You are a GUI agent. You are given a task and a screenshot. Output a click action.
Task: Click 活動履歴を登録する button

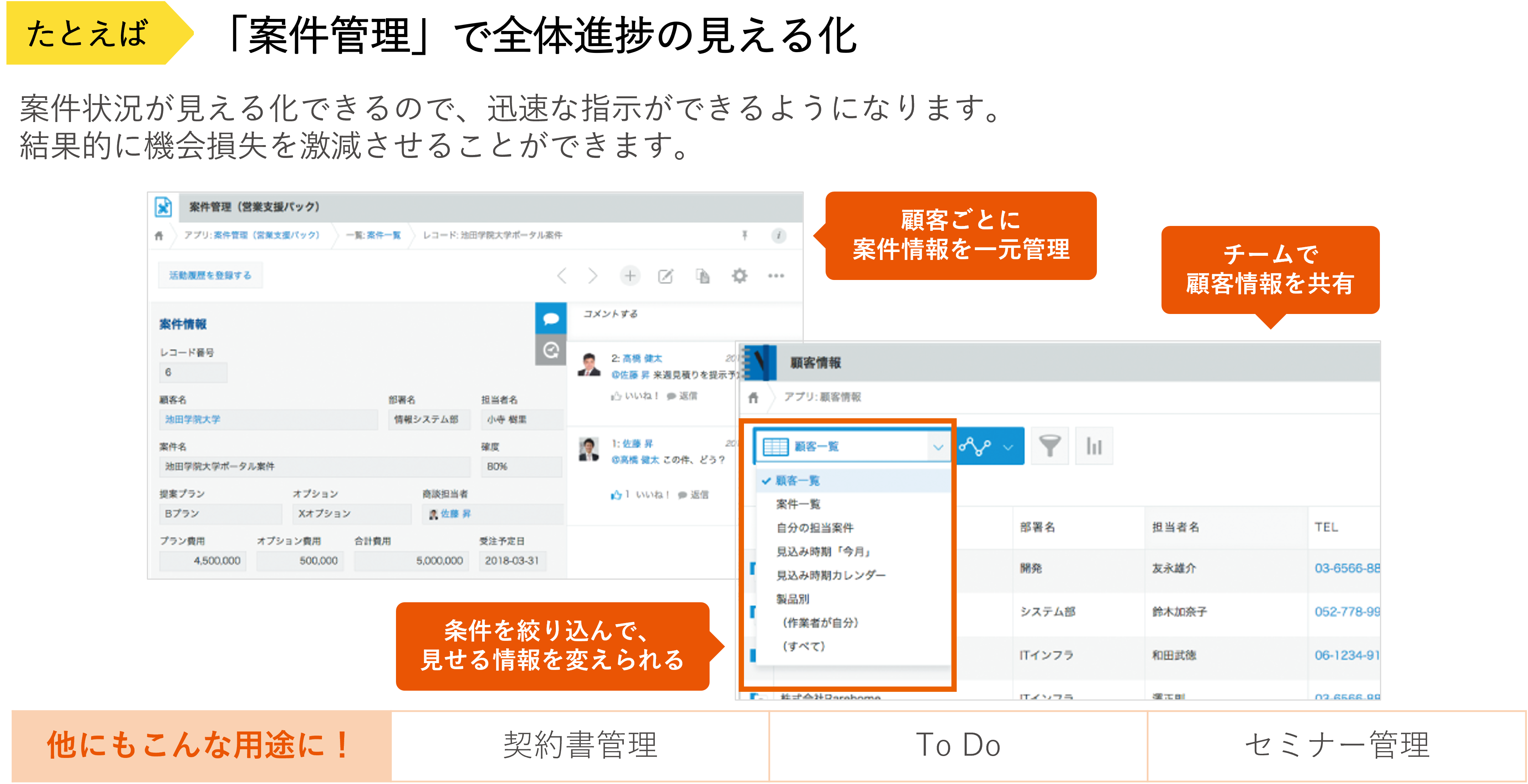(x=210, y=275)
